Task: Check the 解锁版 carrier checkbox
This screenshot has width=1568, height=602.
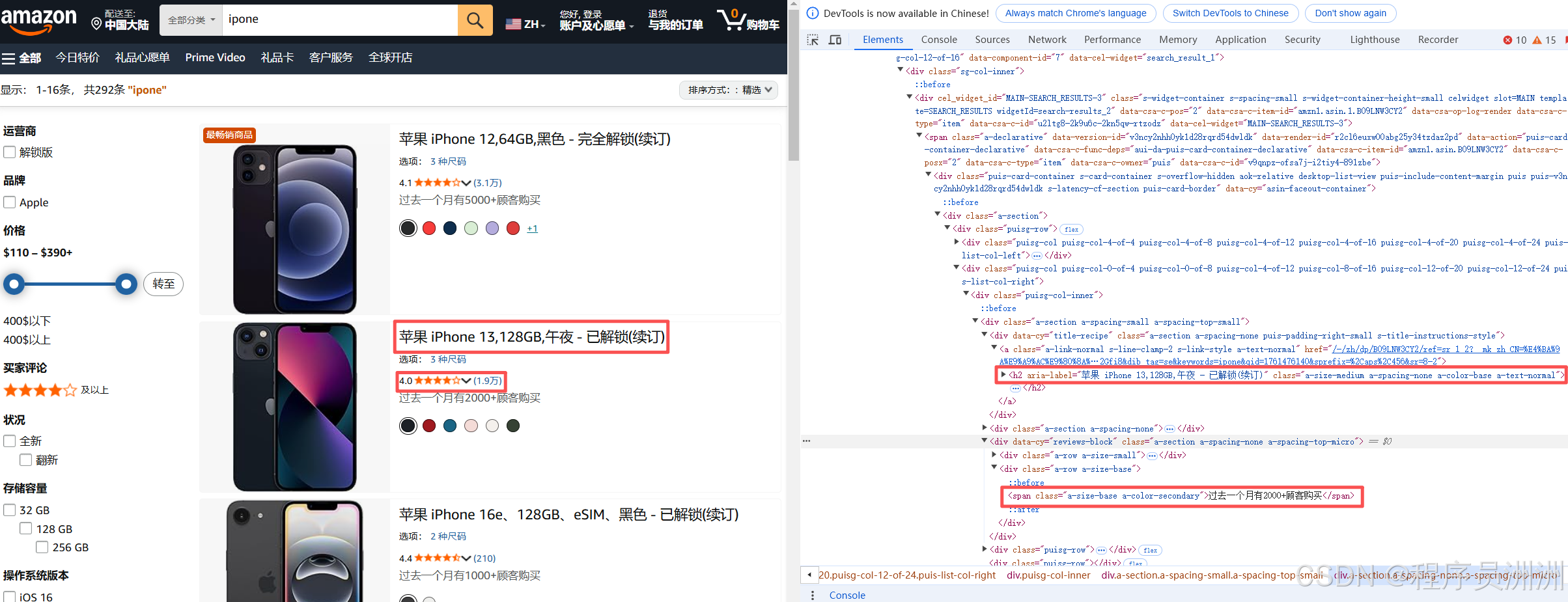Action: coord(10,152)
